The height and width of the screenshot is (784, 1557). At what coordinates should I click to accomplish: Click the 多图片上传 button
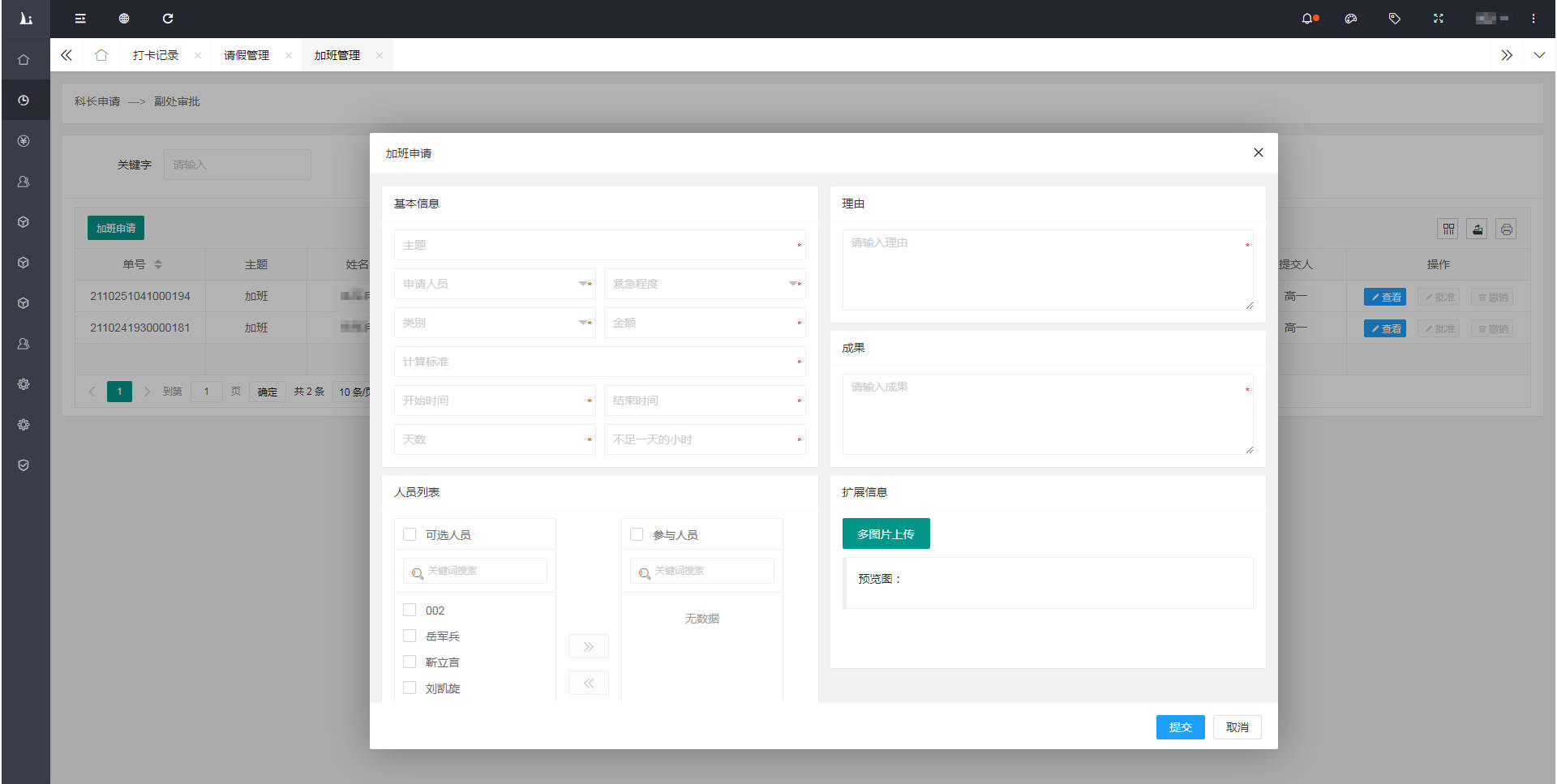point(886,534)
